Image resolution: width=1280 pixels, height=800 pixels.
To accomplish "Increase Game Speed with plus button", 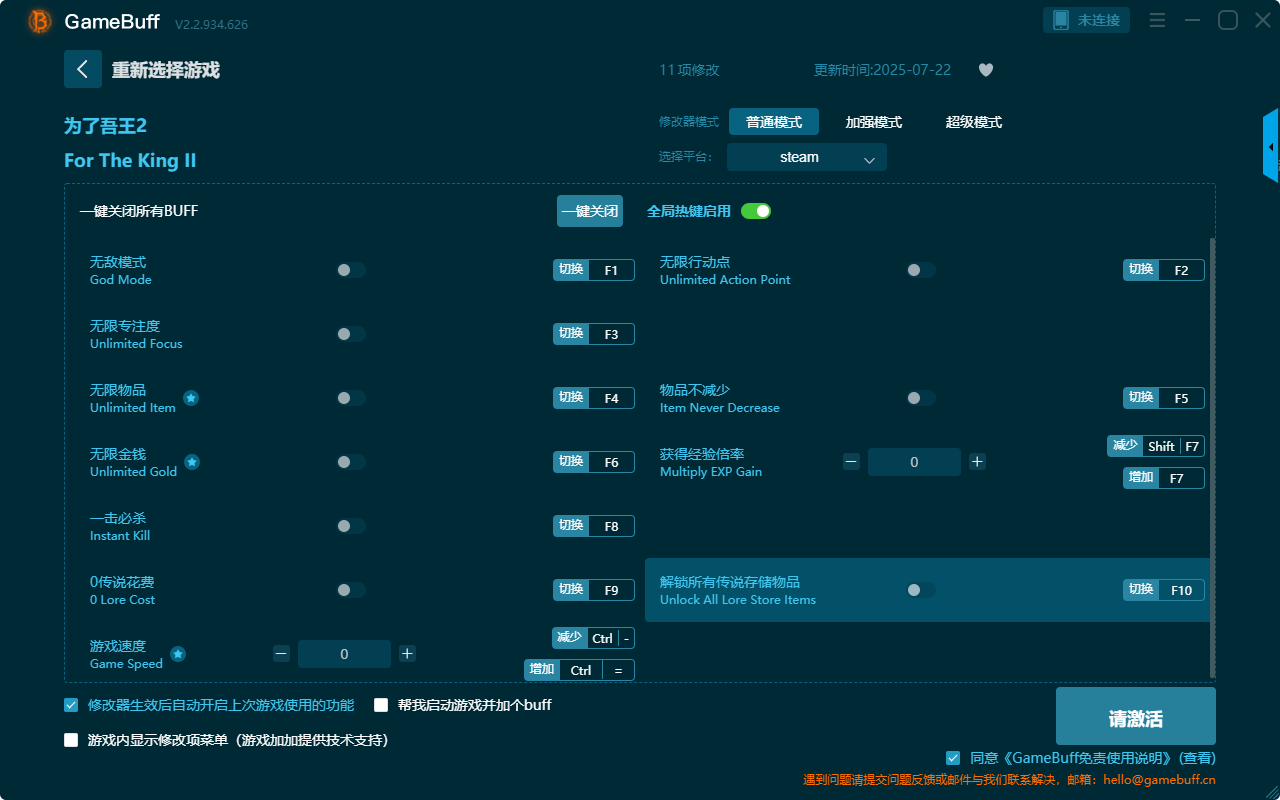I will 407,654.
